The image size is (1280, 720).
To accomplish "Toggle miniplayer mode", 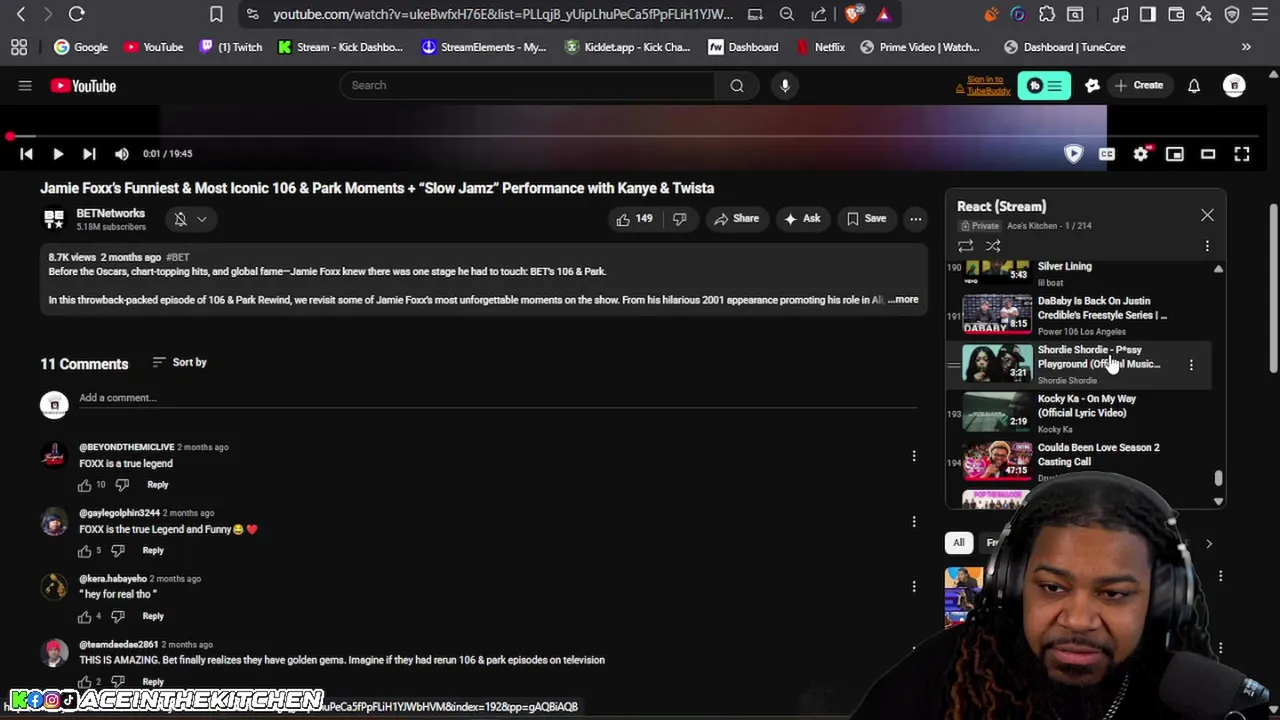I will (x=1175, y=154).
